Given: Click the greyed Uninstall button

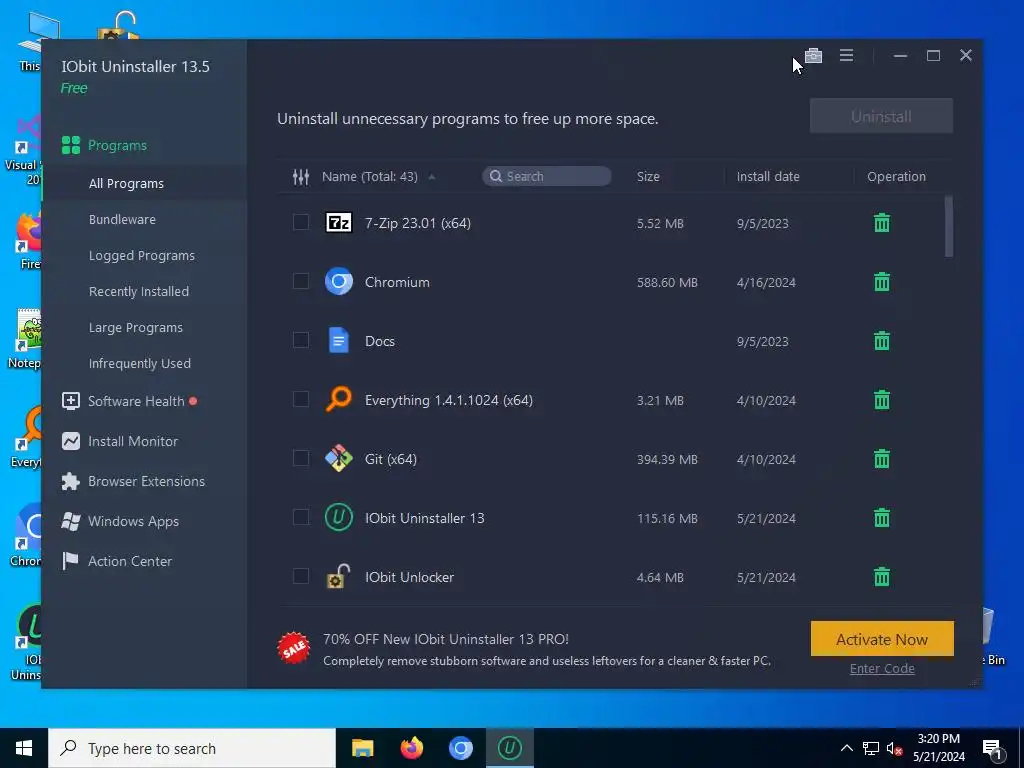Looking at the screenshot, I should pos(881,116).
